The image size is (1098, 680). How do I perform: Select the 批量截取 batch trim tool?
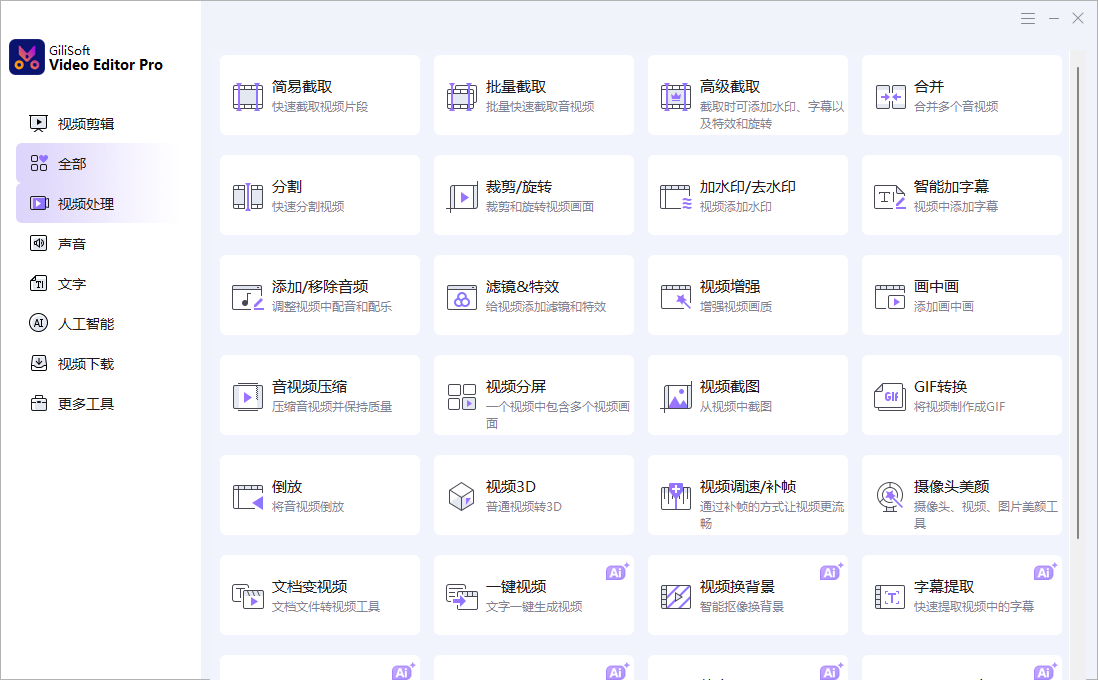click(x=533, y=94)
